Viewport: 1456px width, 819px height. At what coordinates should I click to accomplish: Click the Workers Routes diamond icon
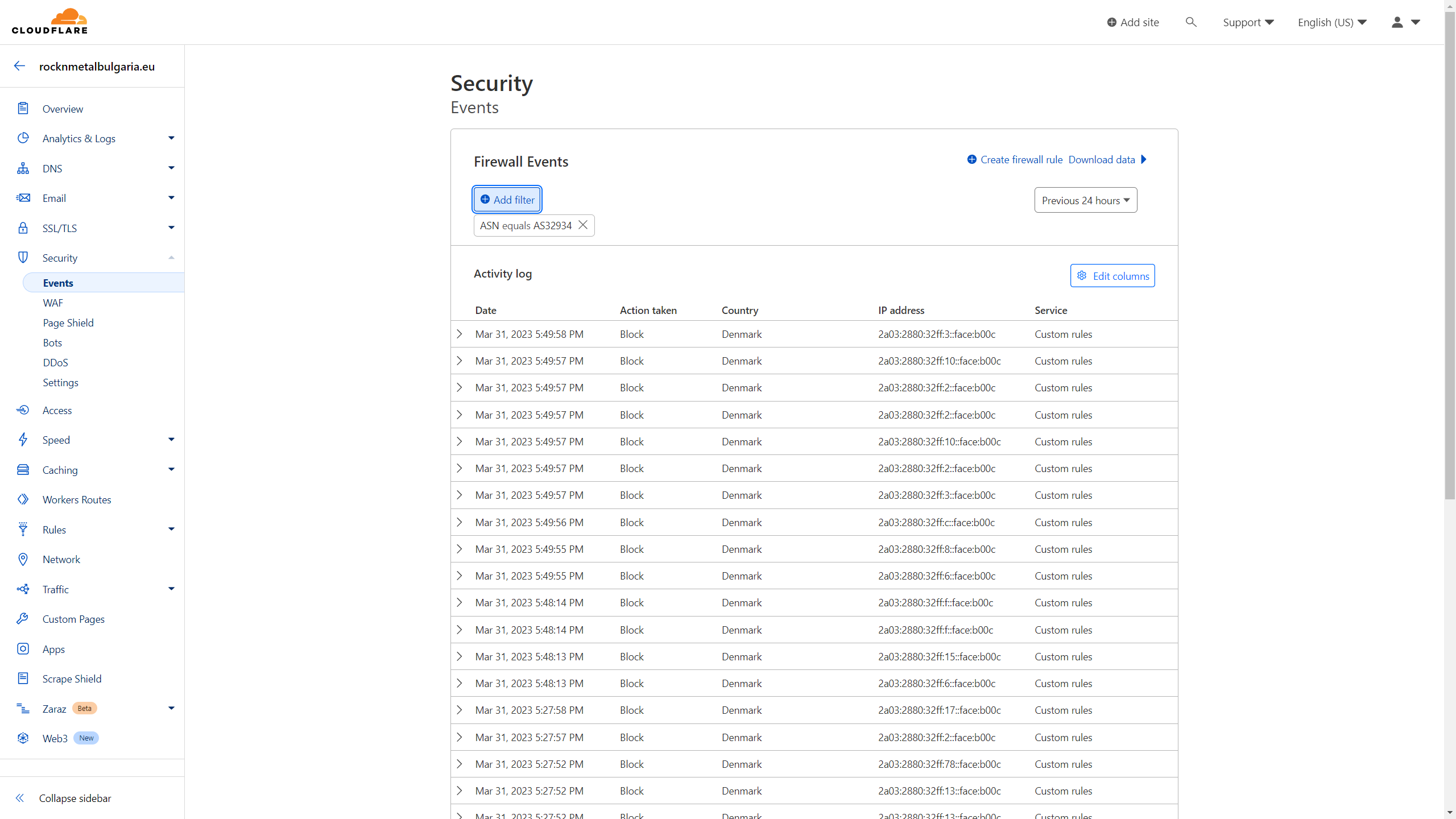(x=23, y=499)
